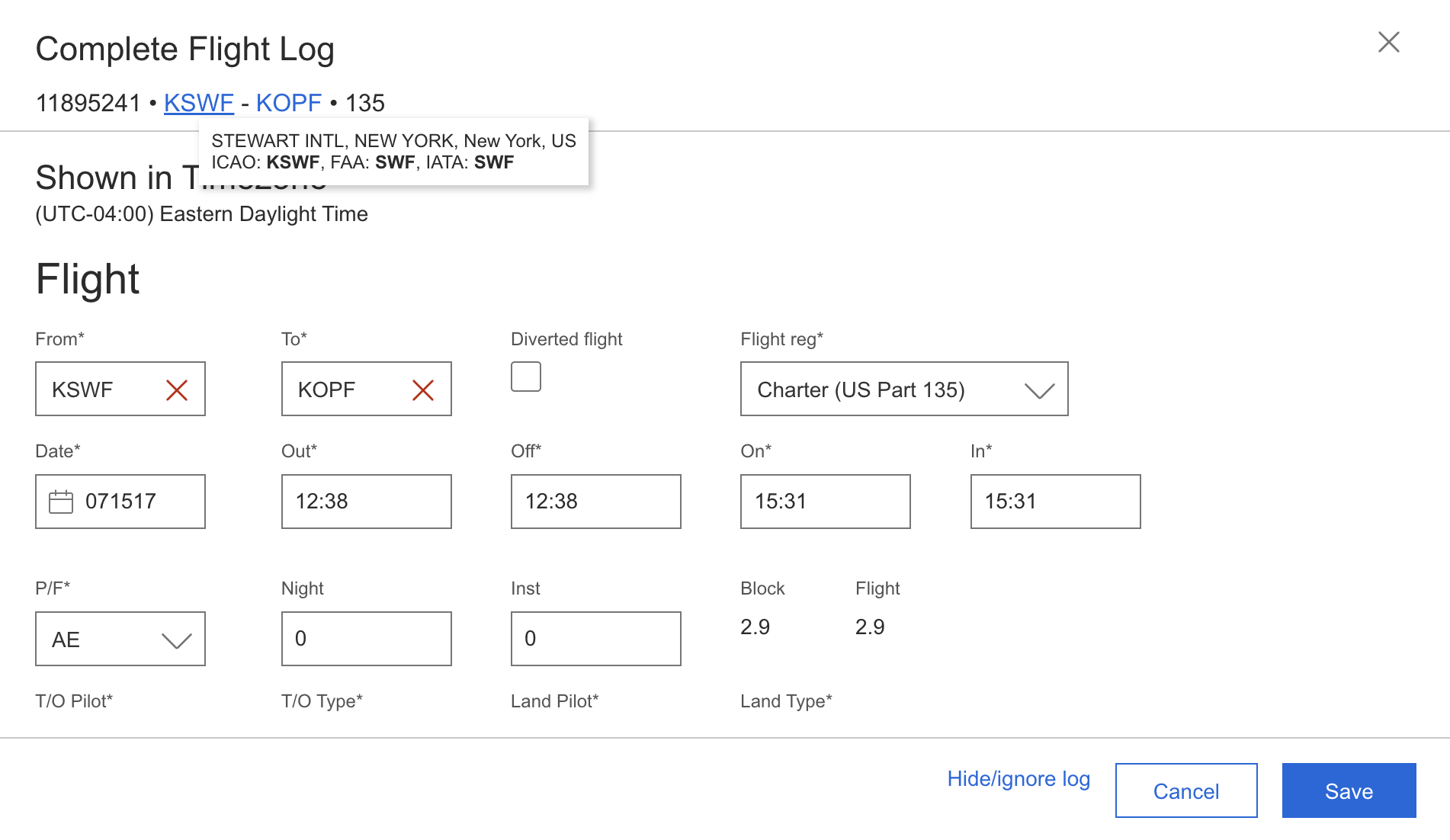Open the date picker calendar icon
This screenshot has width=1450, height=840.
61,502
